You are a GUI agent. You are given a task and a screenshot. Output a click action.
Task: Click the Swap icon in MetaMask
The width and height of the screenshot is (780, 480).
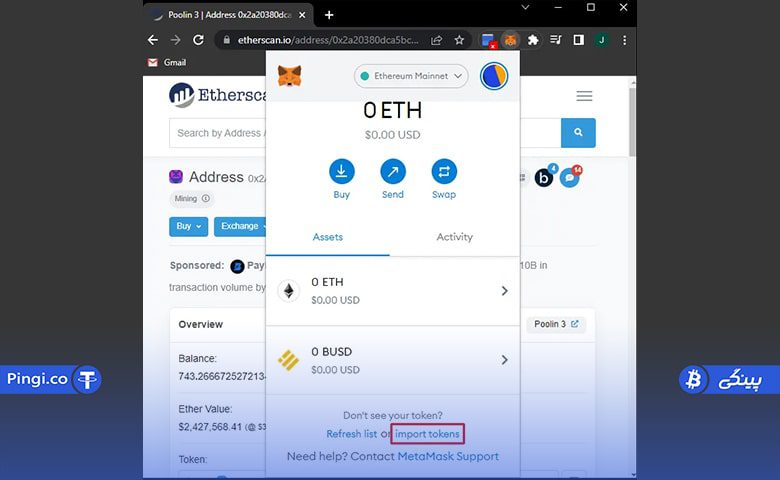(x=444, y=172)
